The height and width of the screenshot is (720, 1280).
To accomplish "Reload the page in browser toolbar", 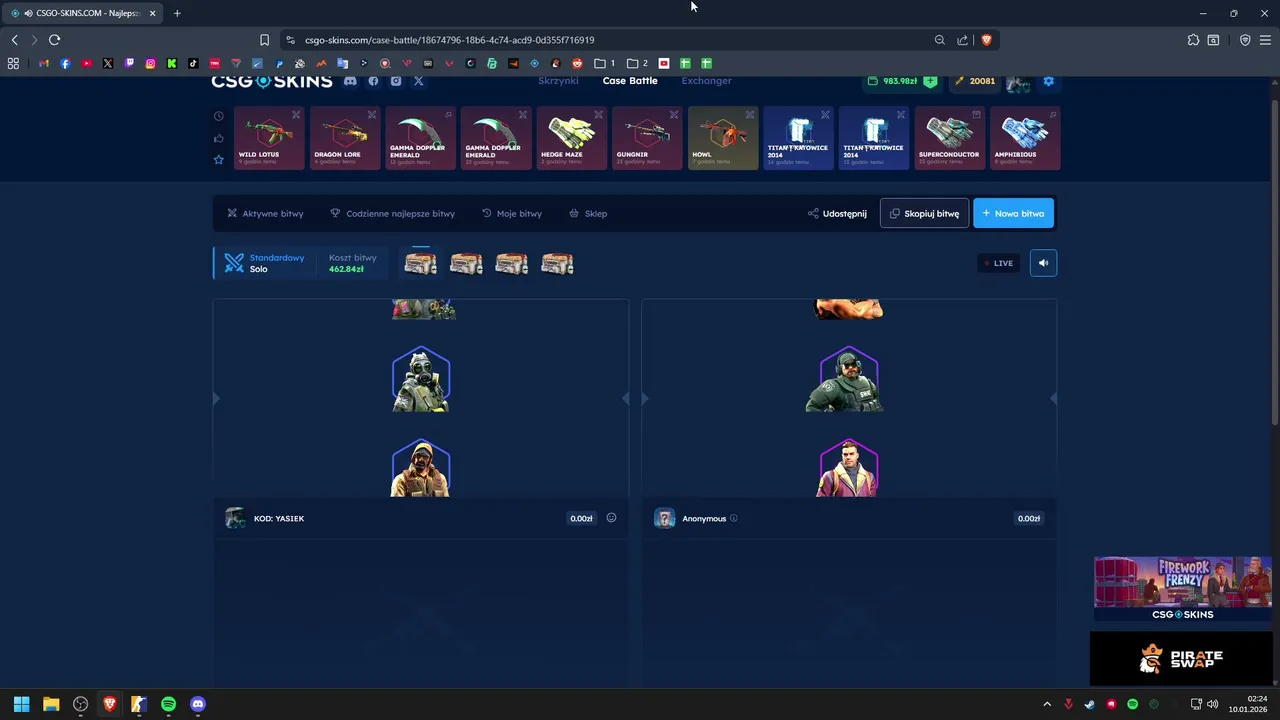I will pos(54,40).
